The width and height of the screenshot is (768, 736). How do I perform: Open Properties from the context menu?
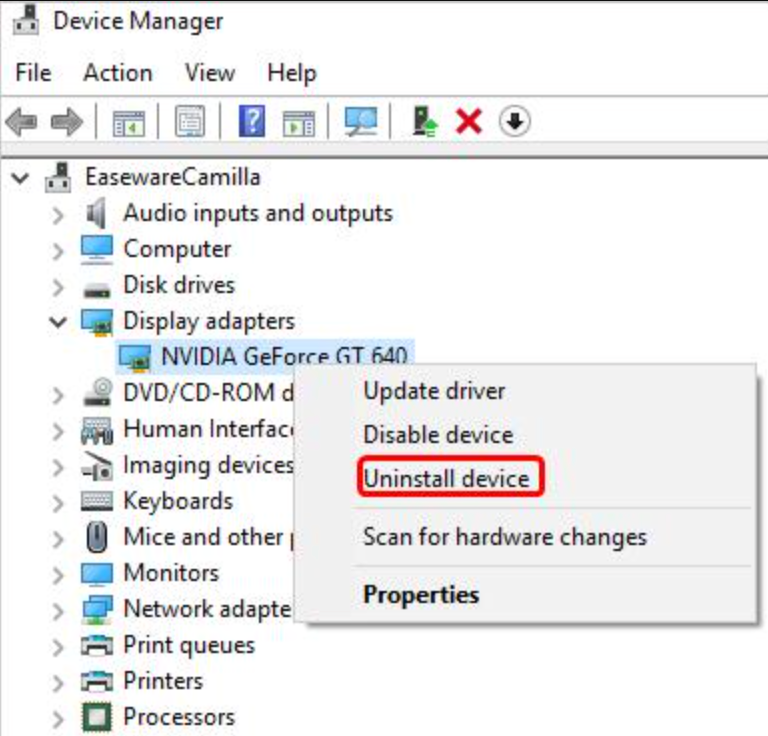point(421,595)
